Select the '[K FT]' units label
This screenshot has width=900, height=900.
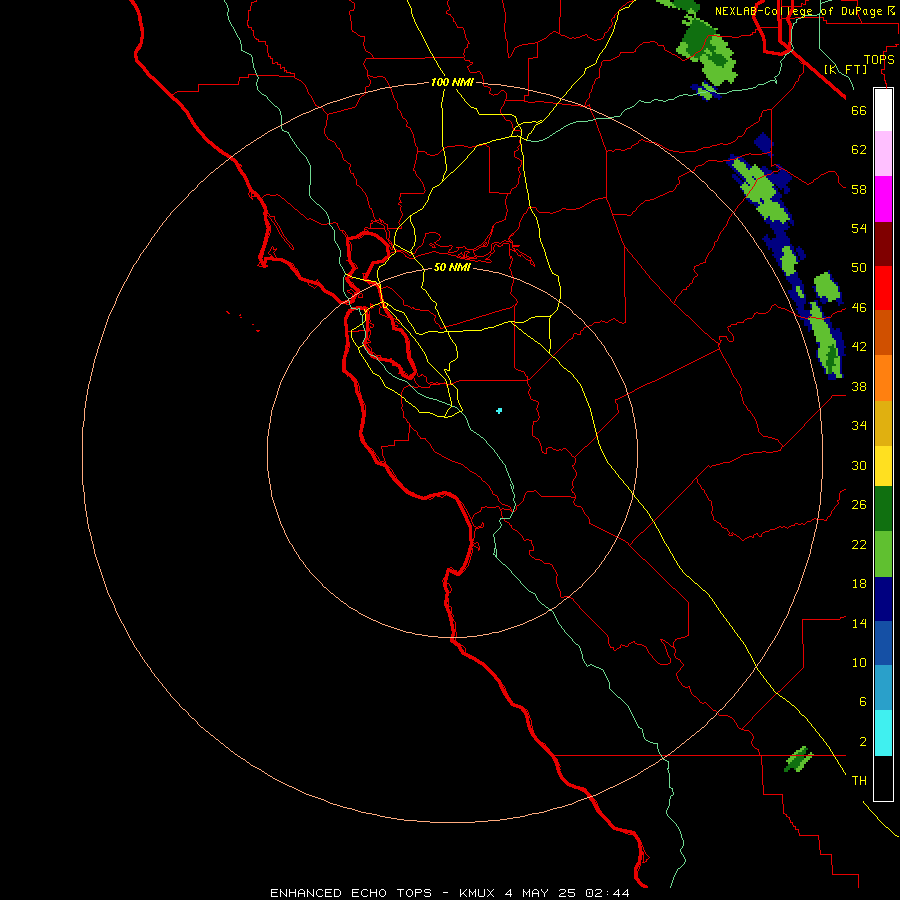click(x=845, y=69)
